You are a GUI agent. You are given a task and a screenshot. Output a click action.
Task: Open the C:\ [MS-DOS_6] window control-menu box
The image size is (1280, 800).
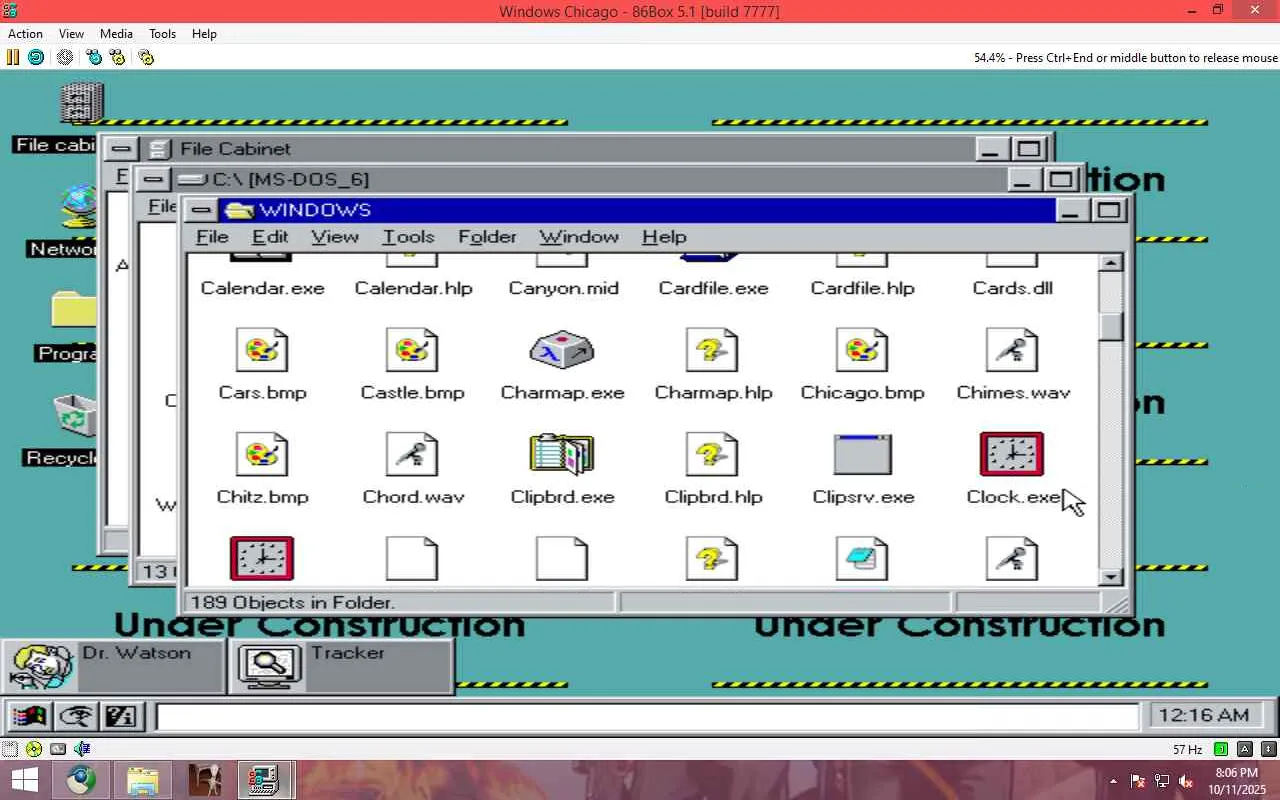point(152,180)
